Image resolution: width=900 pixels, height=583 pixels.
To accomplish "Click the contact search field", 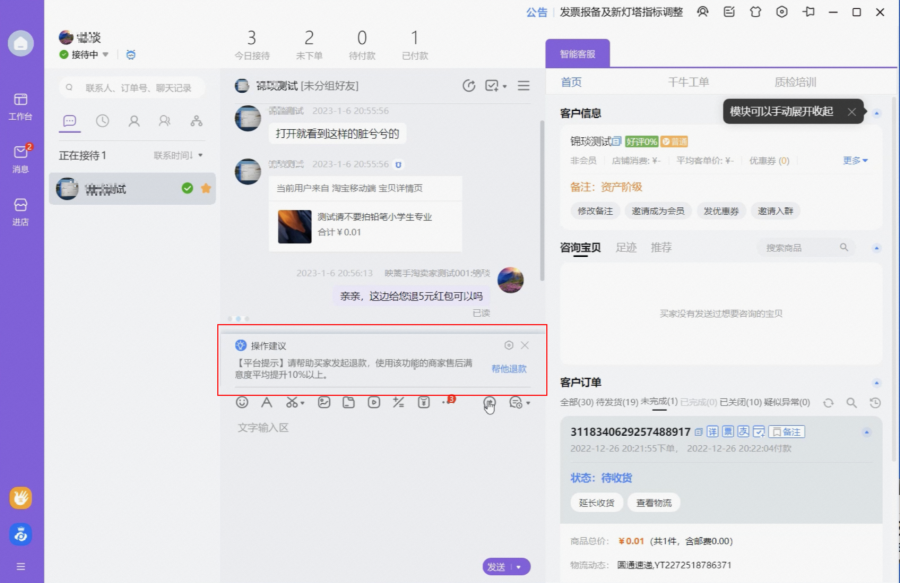I will point(132,88).
